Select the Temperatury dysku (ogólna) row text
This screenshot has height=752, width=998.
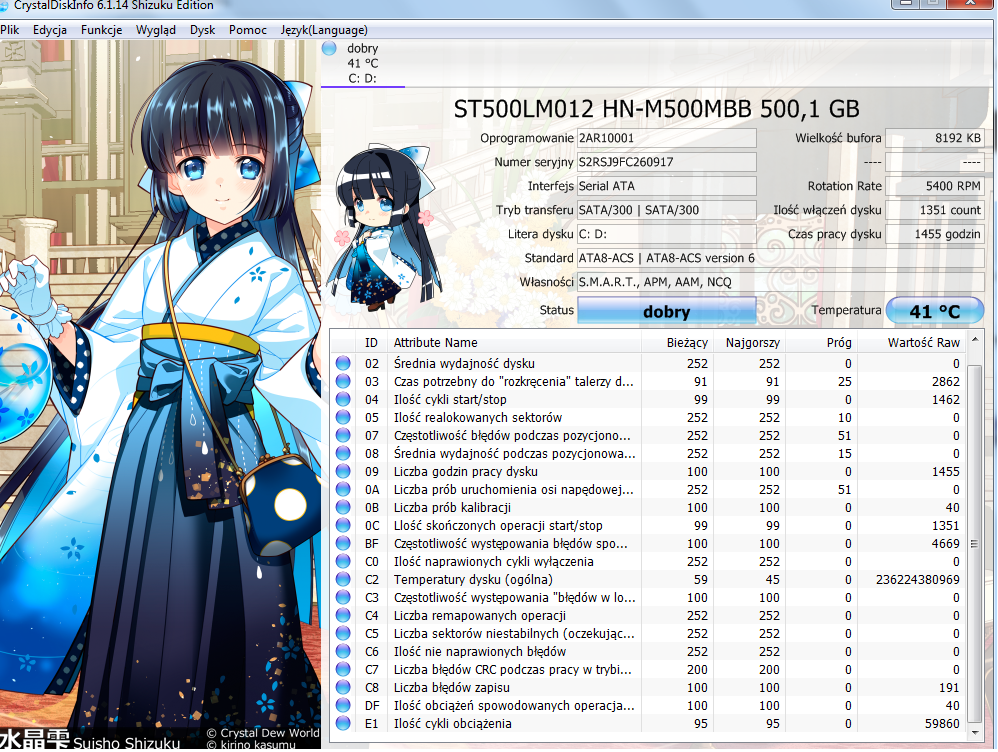coord(473,579)
